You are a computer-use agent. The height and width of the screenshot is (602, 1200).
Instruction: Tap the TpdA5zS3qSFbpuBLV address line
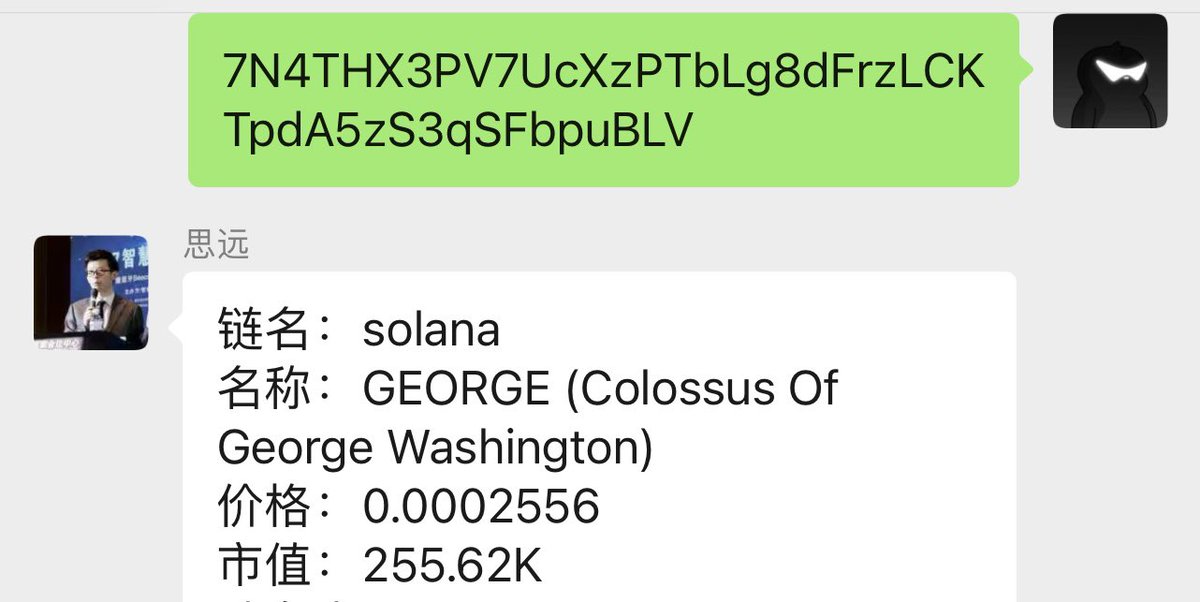click(x=457, y=130)
